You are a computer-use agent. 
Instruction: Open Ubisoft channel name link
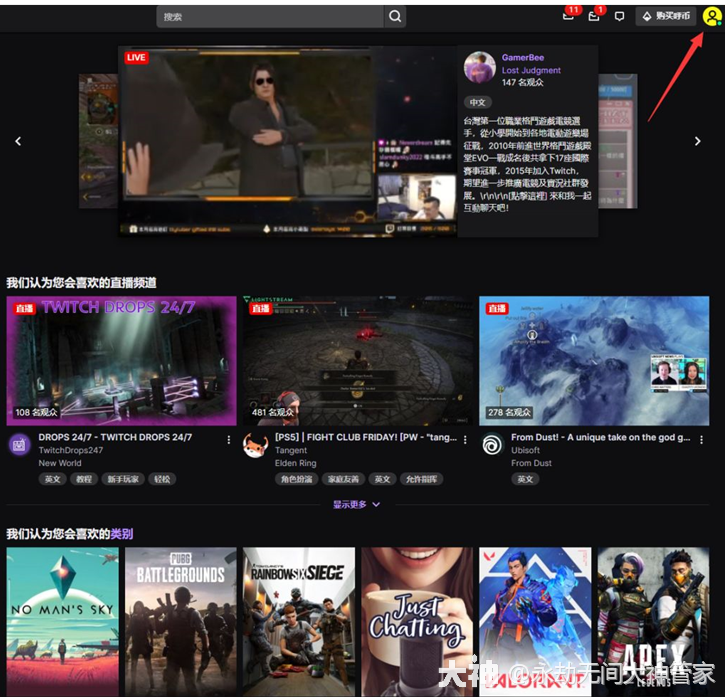[525, 450]
